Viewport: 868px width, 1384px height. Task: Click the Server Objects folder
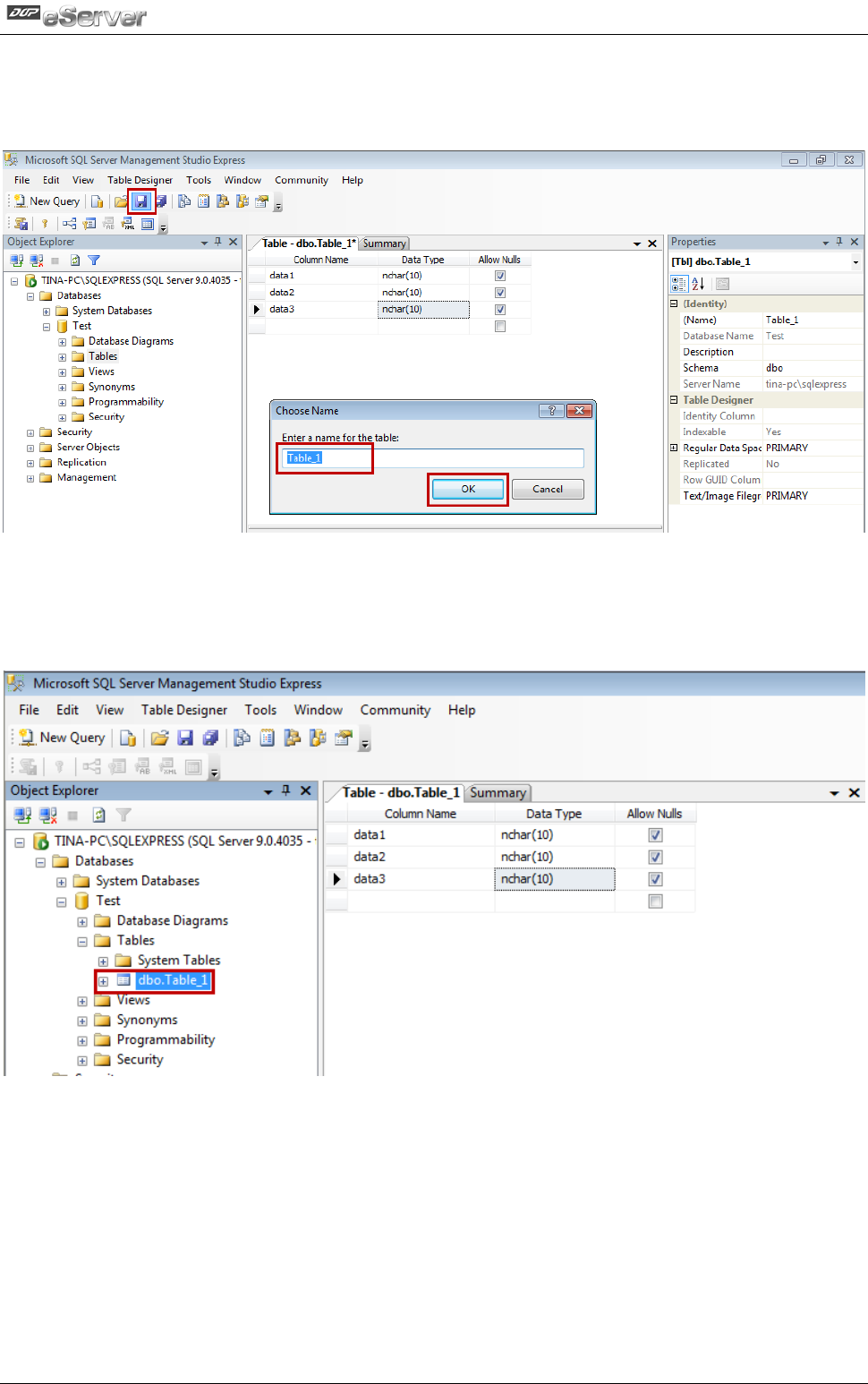point(88,448)
